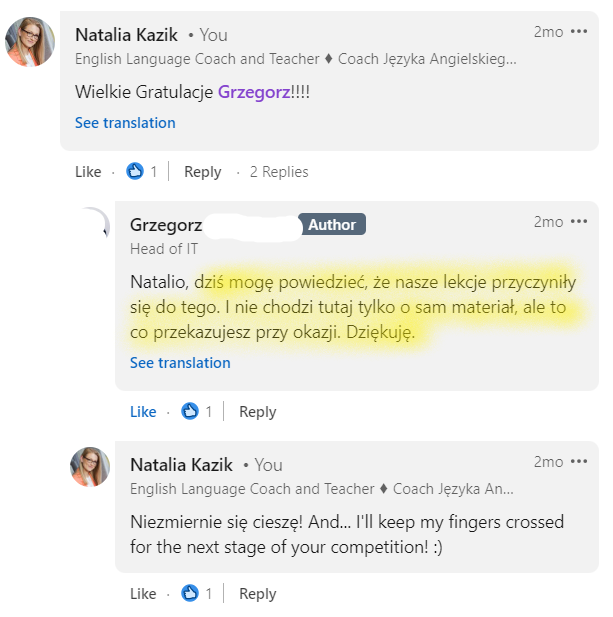Open three-dot menu on top Natalia comment
The height and width of the screenshot is (617, 613).
click(x=579, y=32)
